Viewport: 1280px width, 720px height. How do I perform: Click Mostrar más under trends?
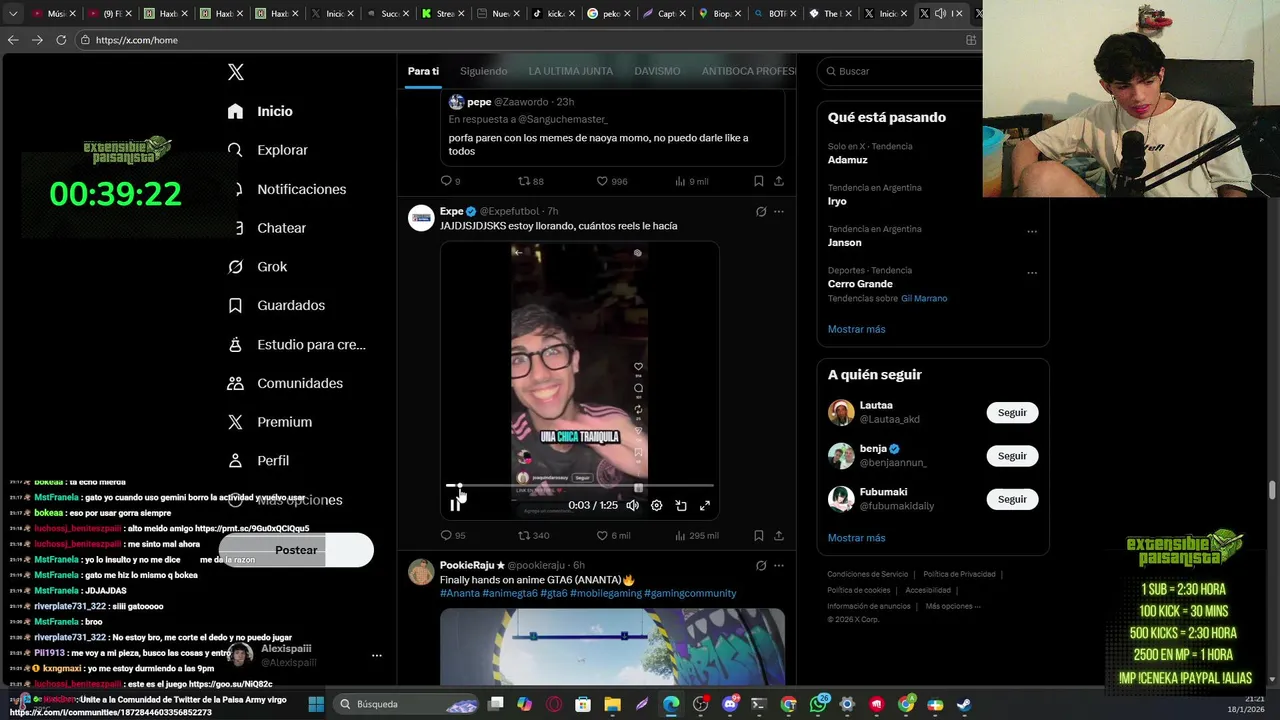(856, 329)
